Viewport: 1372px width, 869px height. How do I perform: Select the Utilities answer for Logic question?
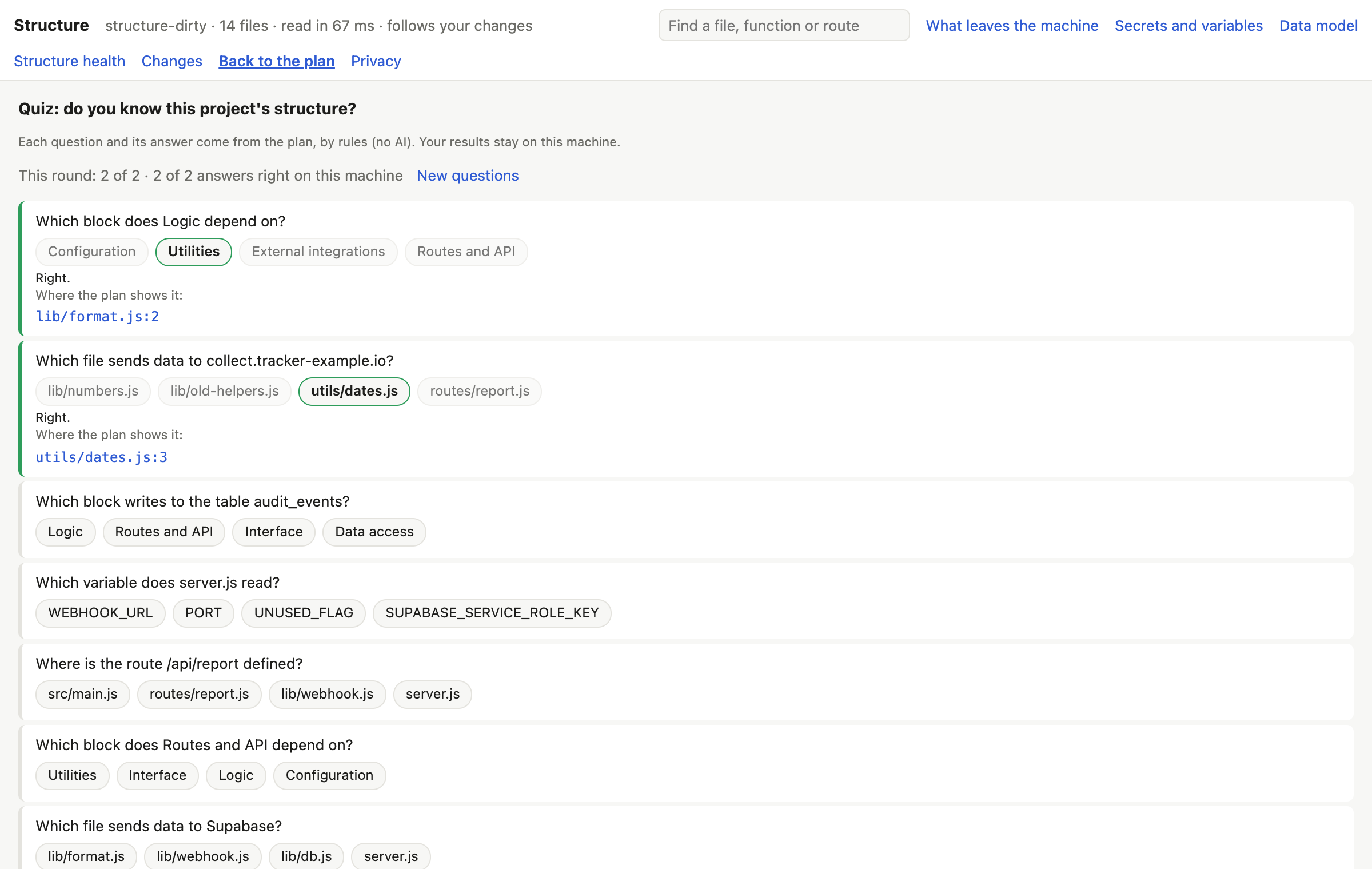click(194, 252)
